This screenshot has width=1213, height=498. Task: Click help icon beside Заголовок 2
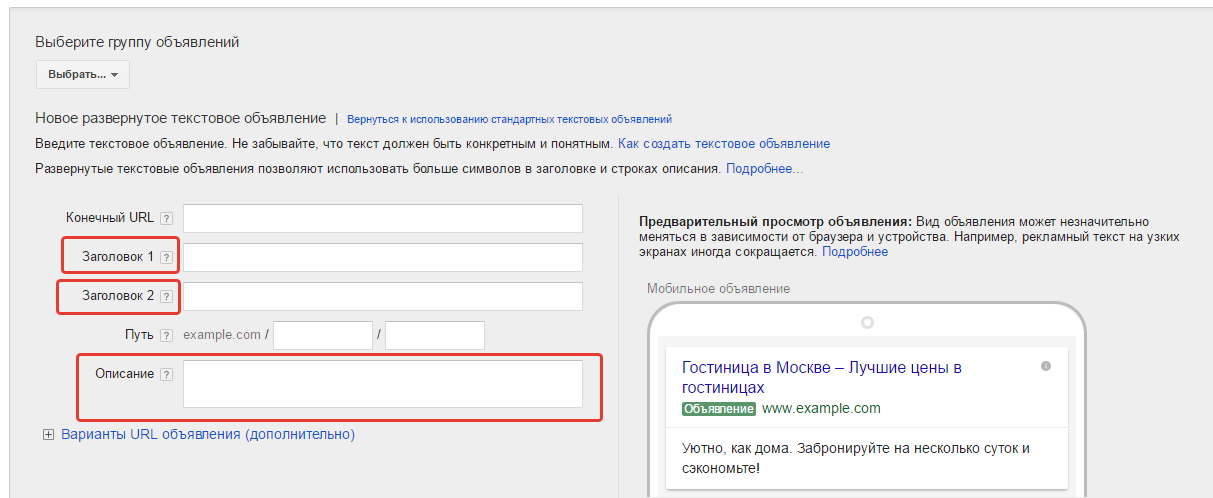pyautogui.click(x=167, y=296)
